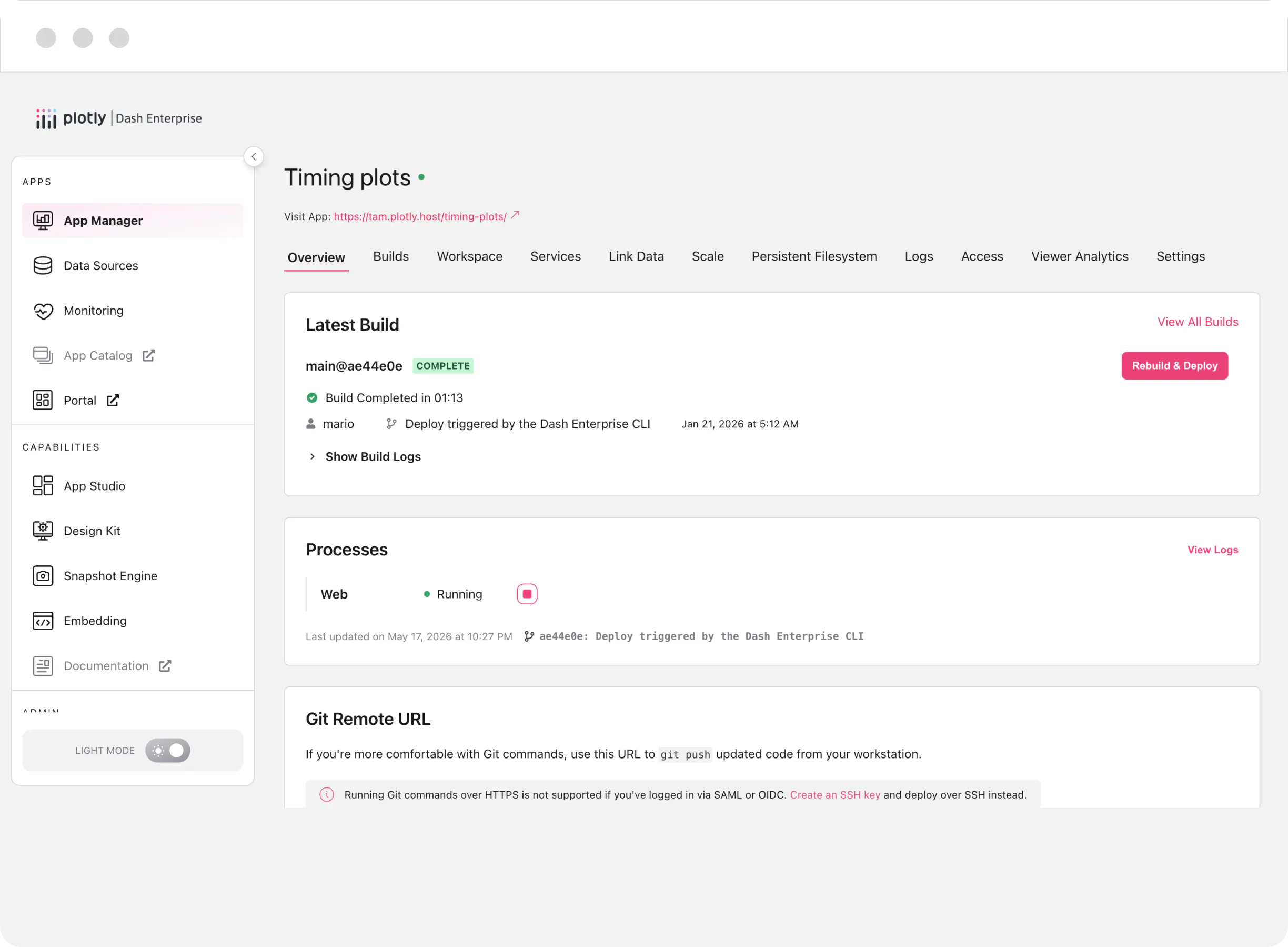Open the App Studio icon
1288x947 pixels.
(x=43, y=485)
